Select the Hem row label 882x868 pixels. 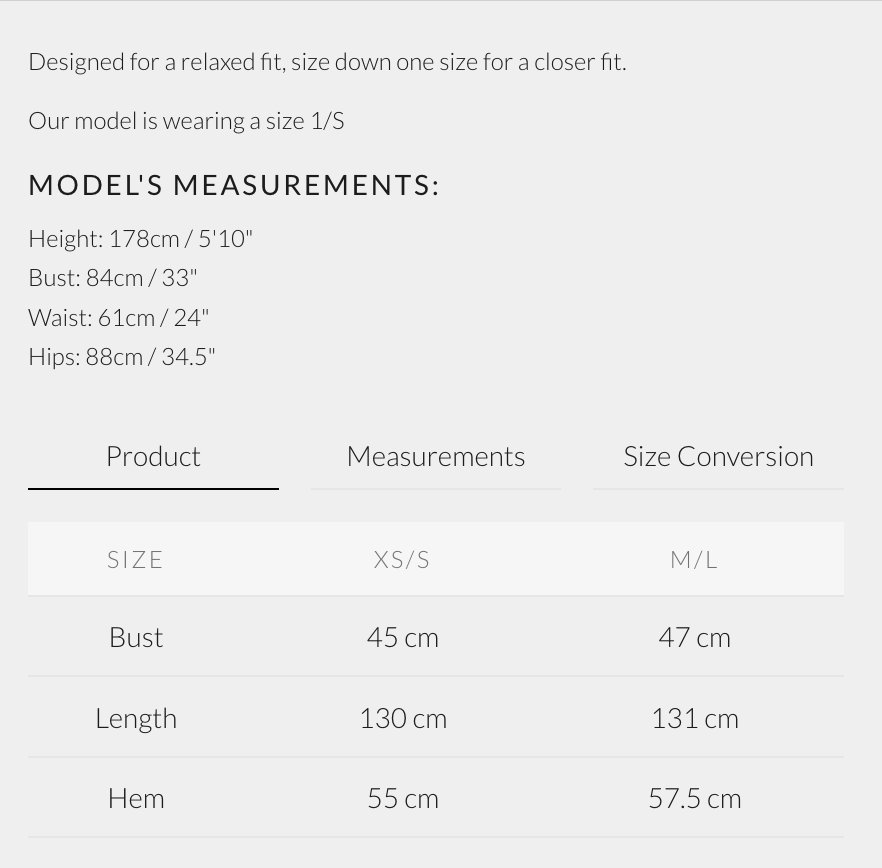pos(136,798)
